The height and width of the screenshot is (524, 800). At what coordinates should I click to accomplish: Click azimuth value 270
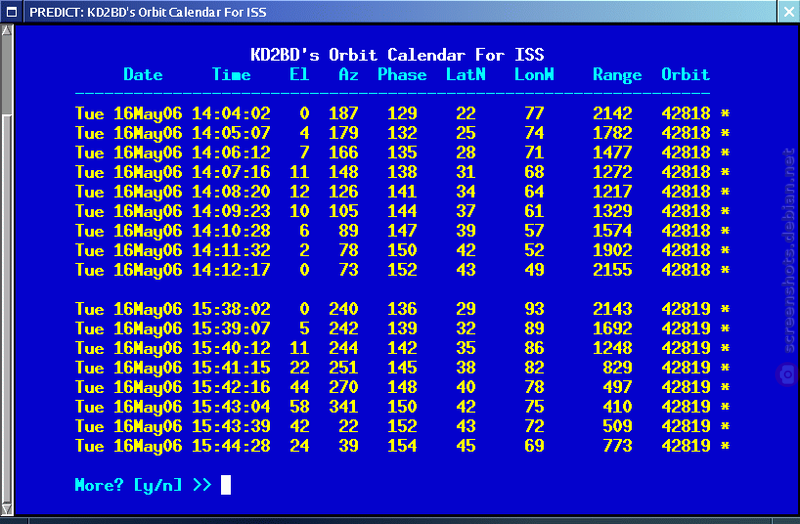pyautogui.click(x=343, y=387)
